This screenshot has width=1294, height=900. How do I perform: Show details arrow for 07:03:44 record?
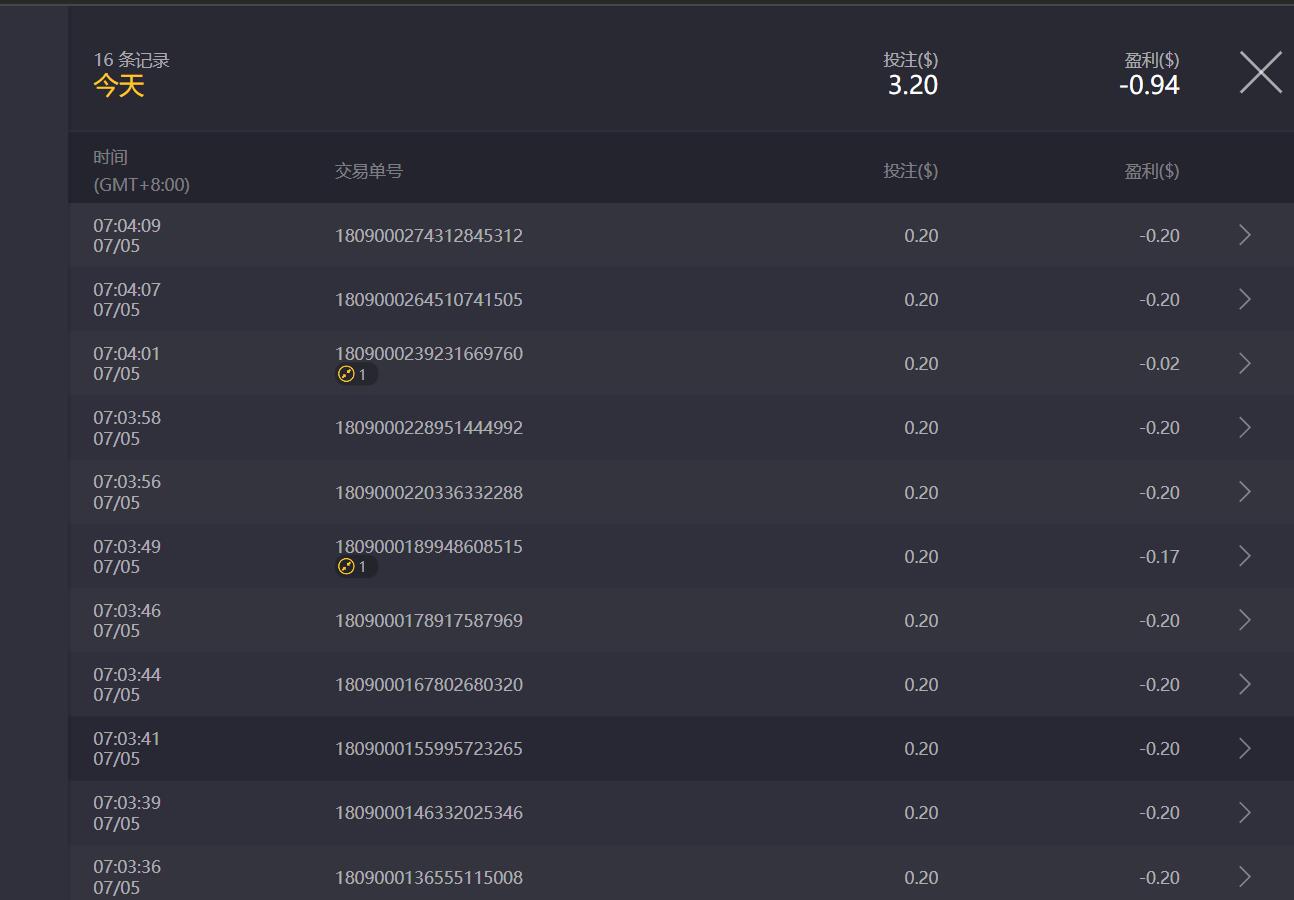(1245, 684)
